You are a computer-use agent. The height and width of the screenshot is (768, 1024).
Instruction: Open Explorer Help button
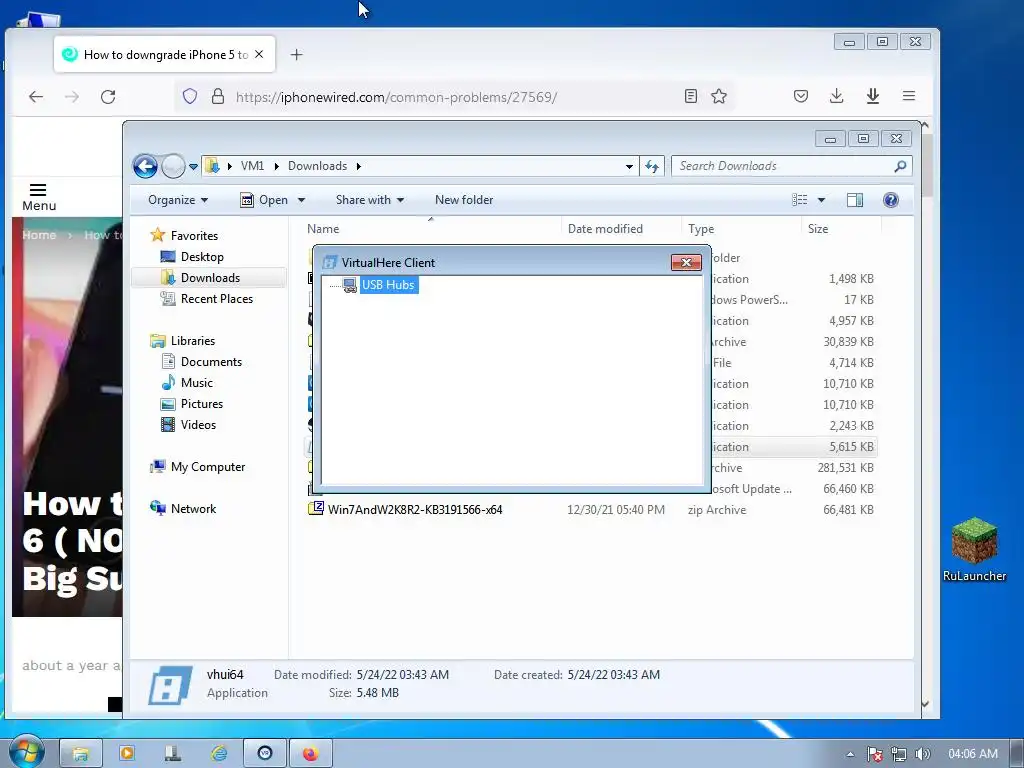(x=891, y=200)
